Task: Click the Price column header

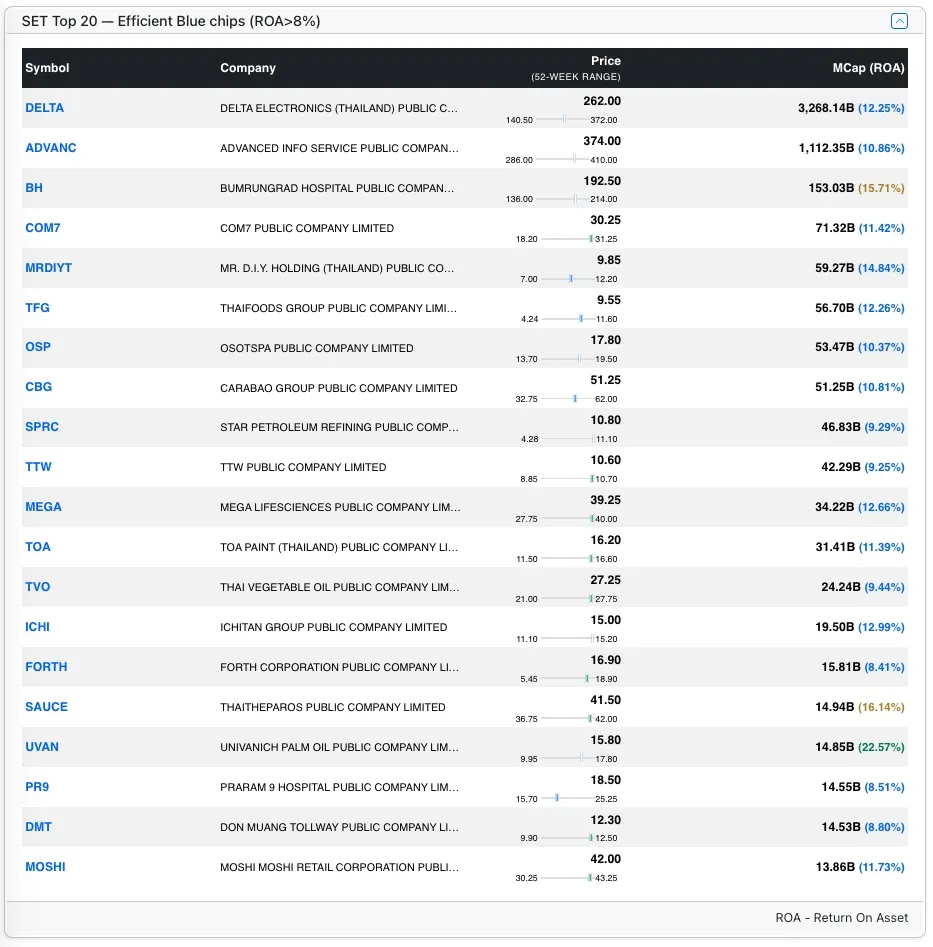Action: coord(606,60)
